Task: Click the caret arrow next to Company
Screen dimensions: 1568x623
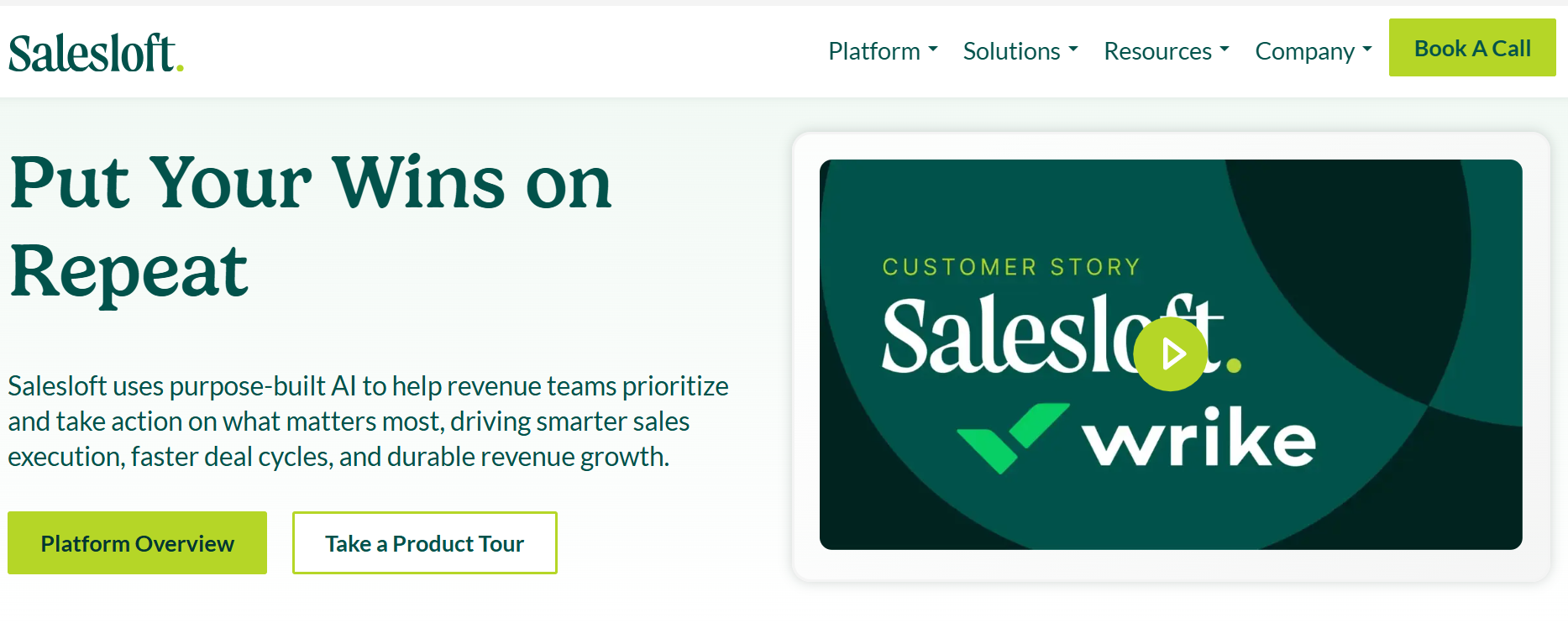Action: [1367, 50]
